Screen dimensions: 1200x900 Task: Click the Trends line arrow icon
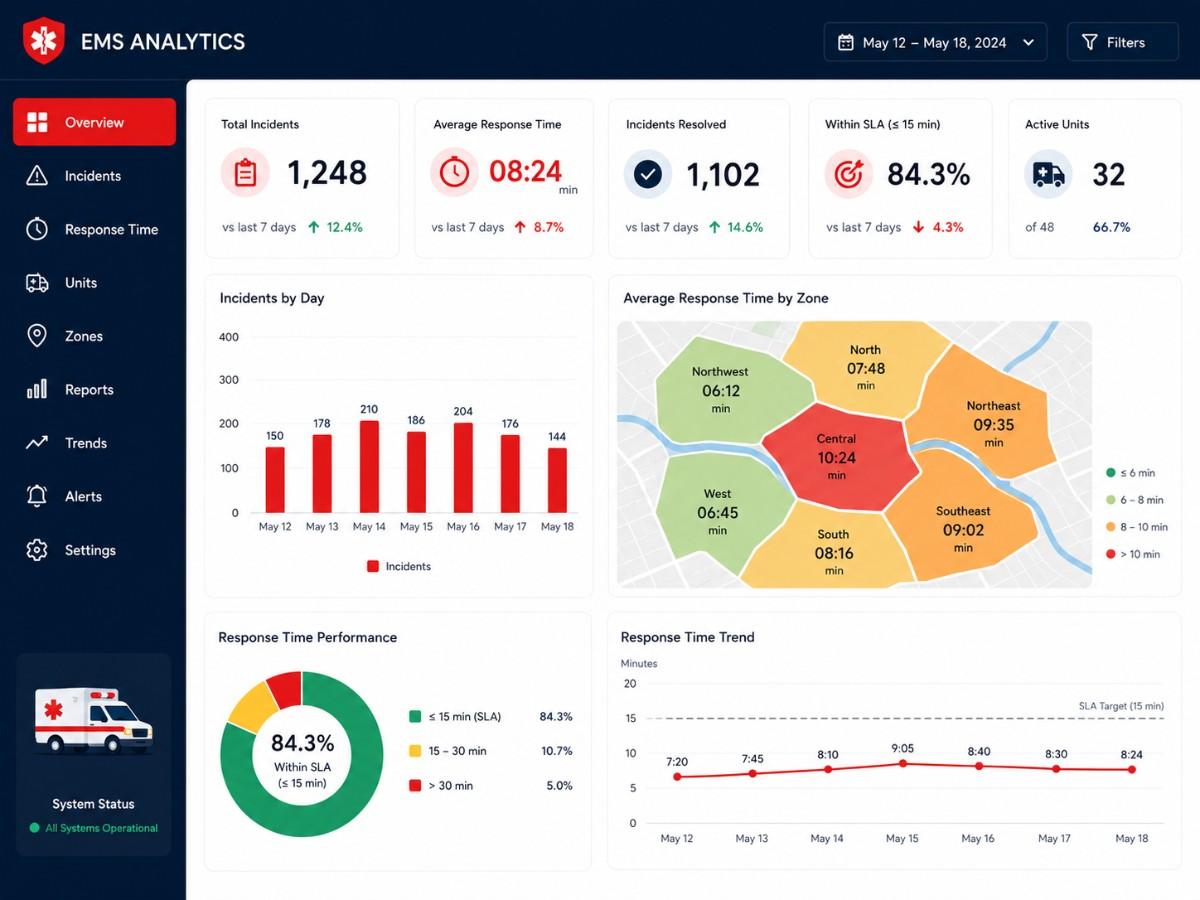point(37,442)
